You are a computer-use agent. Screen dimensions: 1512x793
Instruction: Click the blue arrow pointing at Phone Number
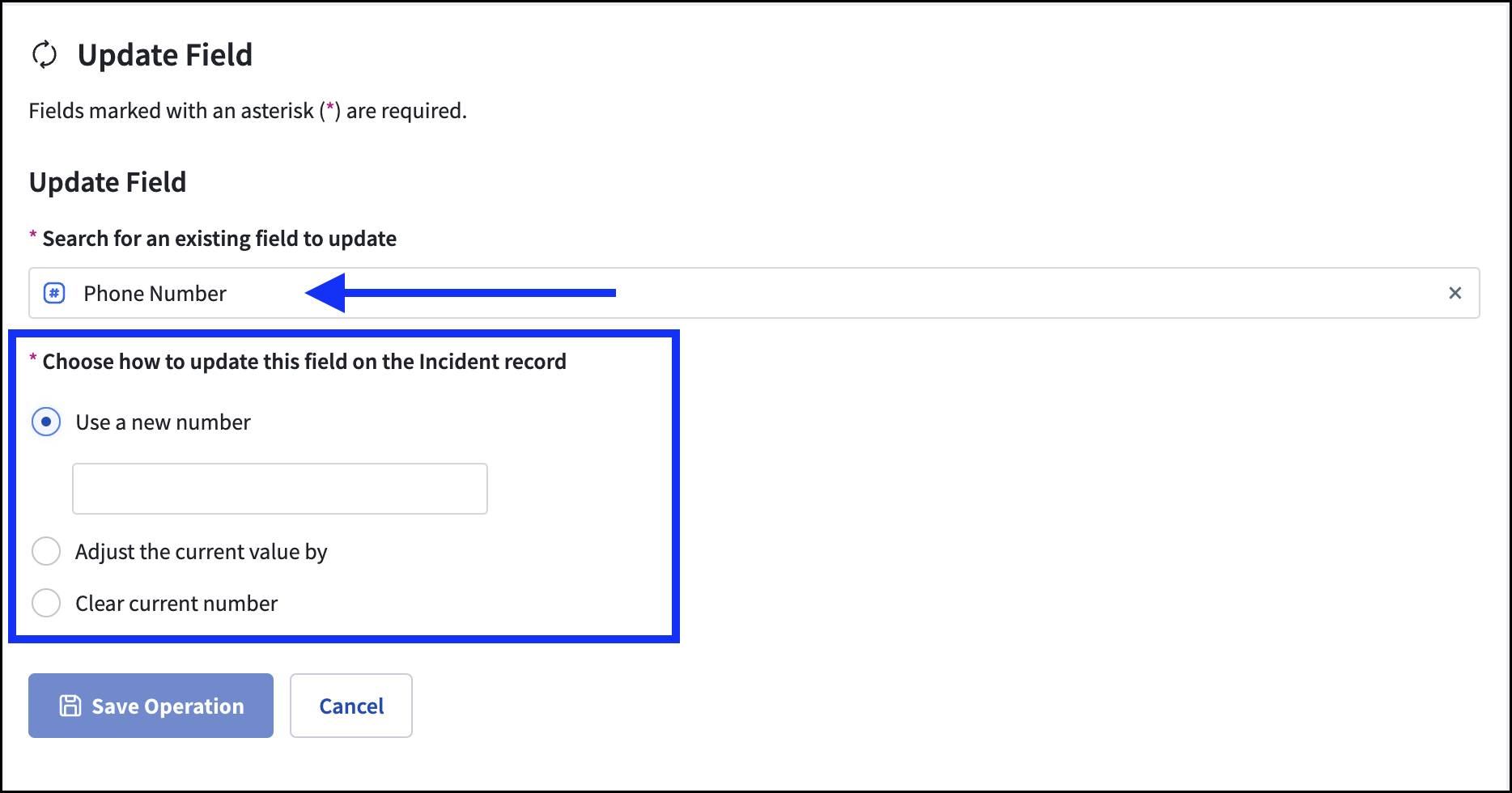pyautogui.click(x=460, y=292)
